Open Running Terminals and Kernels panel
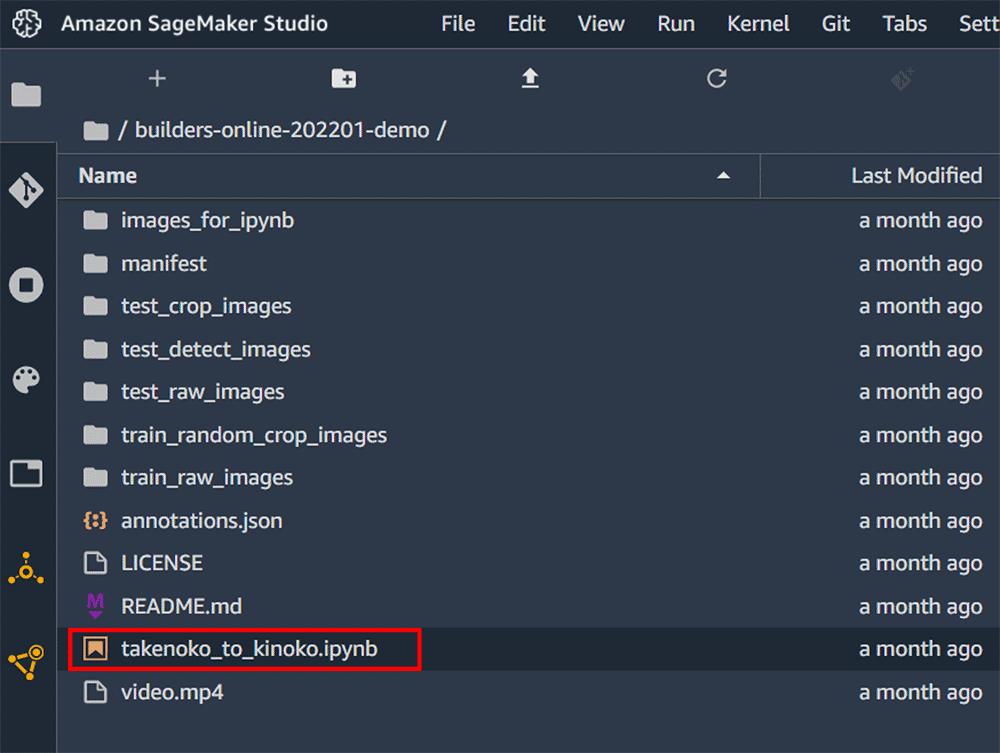Screen dimensions: 1000x753 click(26, 285)
